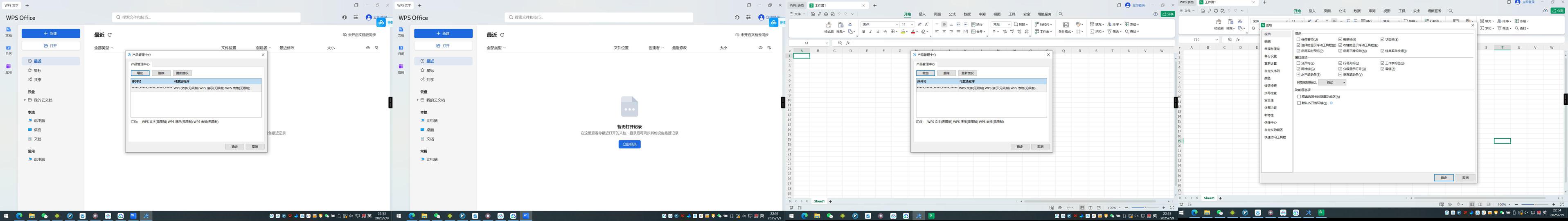Screen dimensions: 1568x221
Task: Click the fill color bucket icon
Action: pyautogui.click(x=903, y=32)
